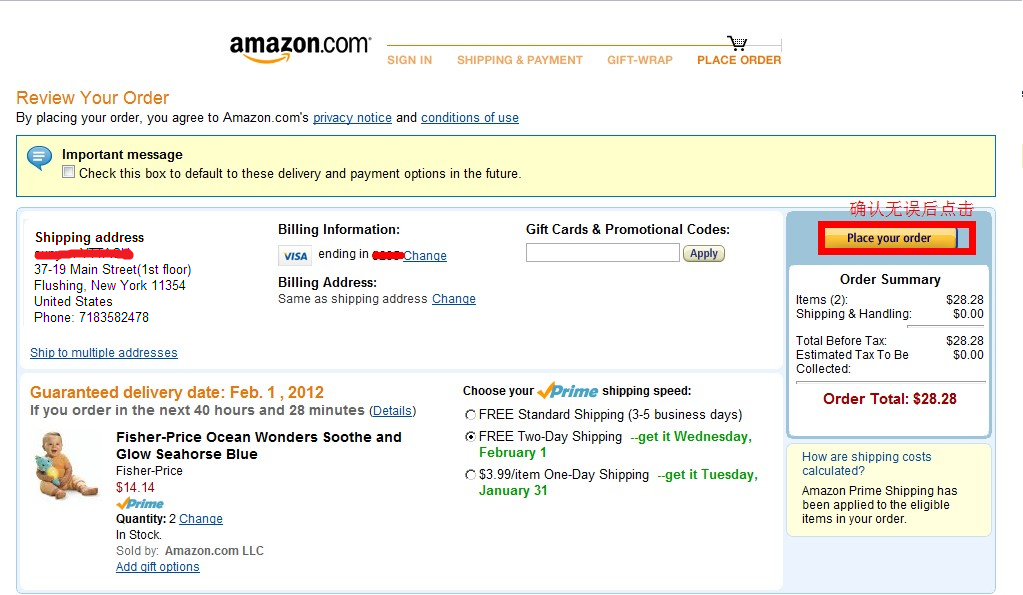
Task: Open Ship to multiple addresses link
Action: [x=104, y=352]
